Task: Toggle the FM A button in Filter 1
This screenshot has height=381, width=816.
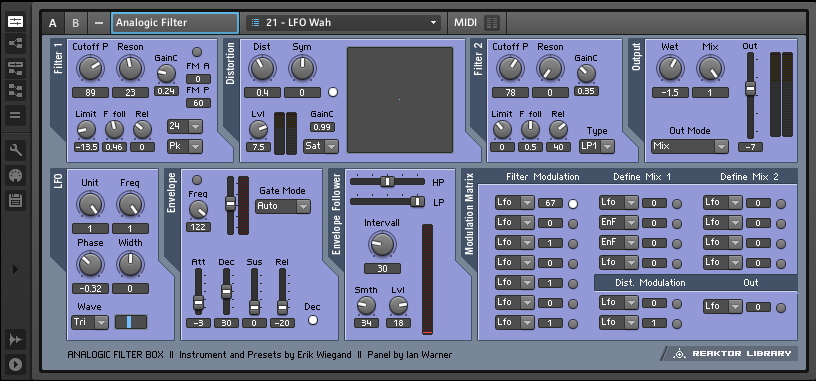Action: (x=197, y=52)
